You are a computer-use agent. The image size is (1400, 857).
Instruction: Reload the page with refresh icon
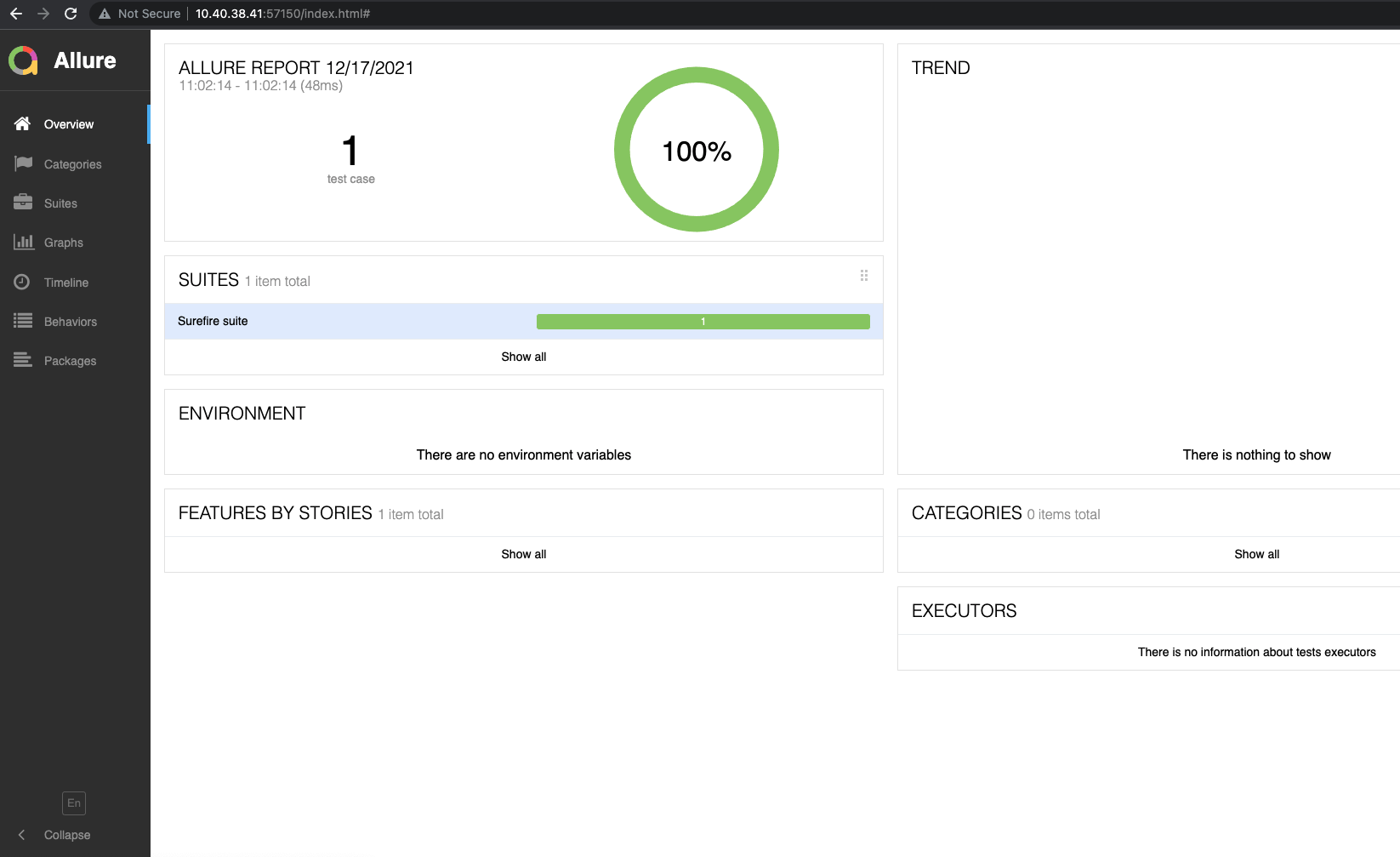coord(71,14)
